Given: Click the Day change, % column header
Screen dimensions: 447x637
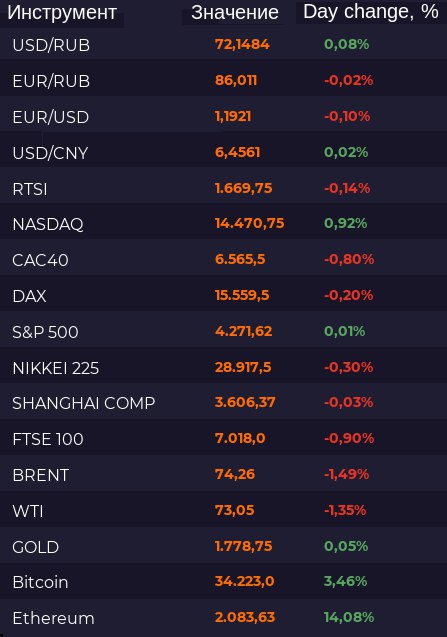Looking at the screenshot, I should (371, 12).
